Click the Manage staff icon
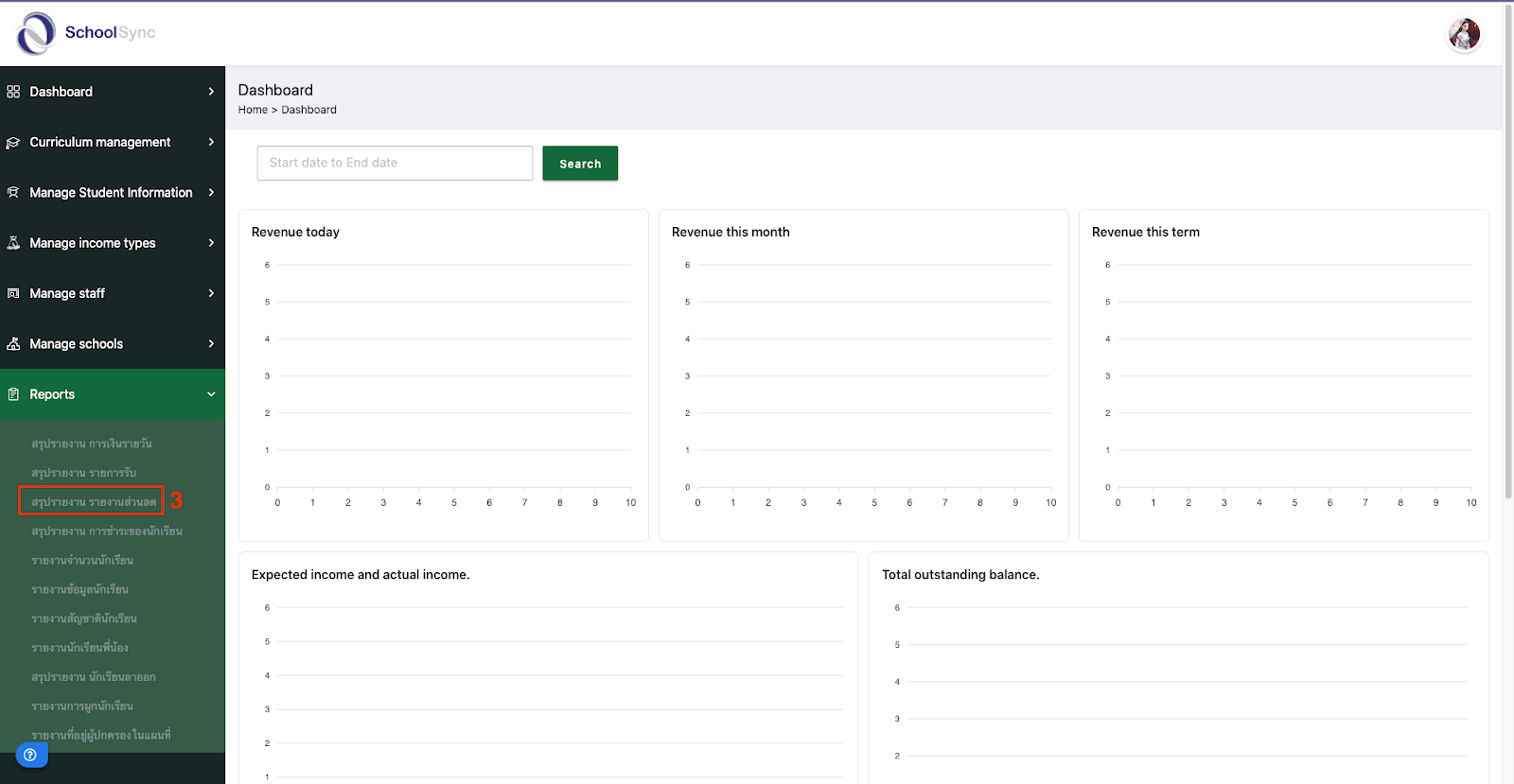Screen dimensions: 1514x784 [13, 294]
